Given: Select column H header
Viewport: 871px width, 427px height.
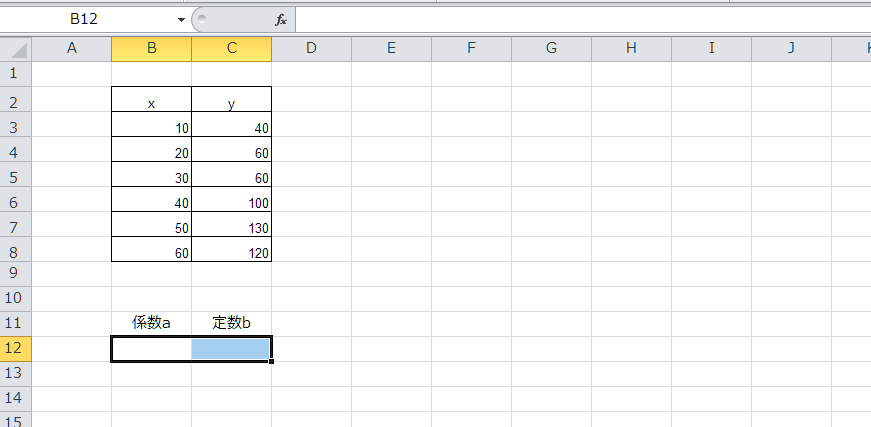Looking at the screenshot, I should (x=632, y=49).
